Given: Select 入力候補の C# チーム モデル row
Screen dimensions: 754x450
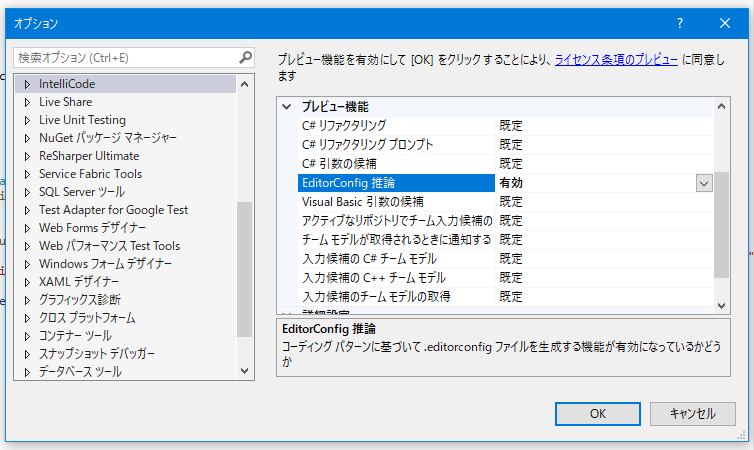Looking at the screenshot, I should [x=505, y=259].
